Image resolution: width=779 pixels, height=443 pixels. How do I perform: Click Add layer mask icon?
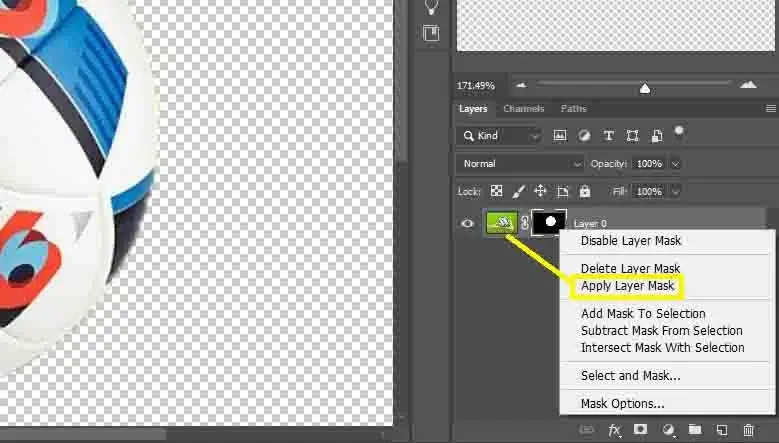640,429
